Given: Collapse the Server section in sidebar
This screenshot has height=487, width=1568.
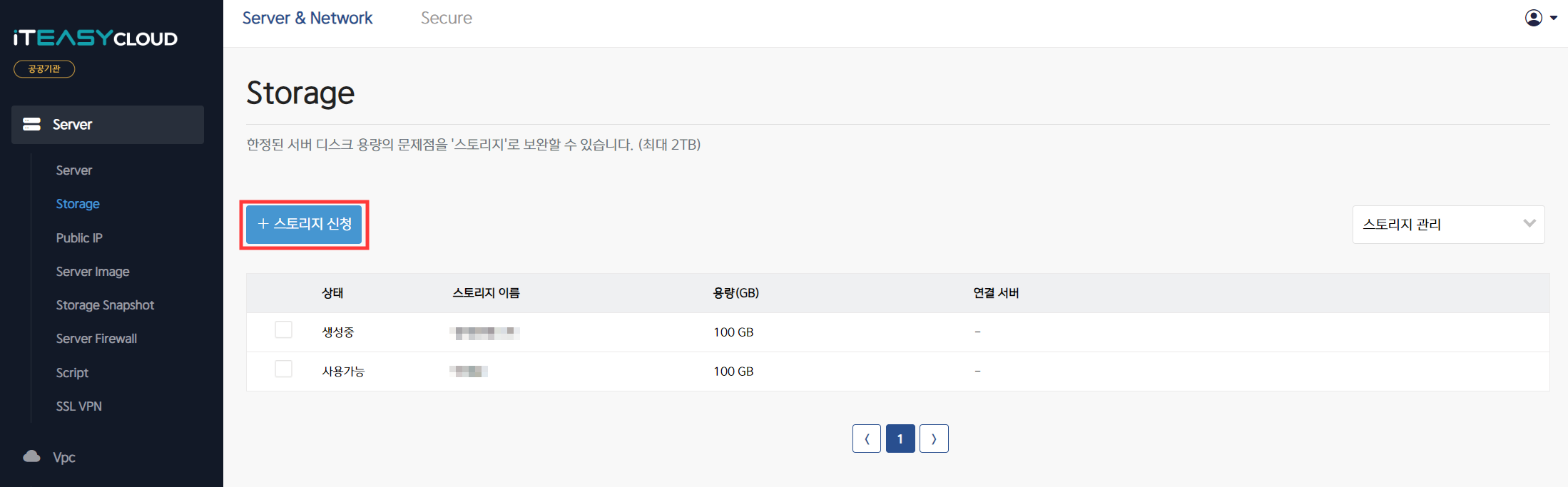Looking at the screenshot, I should (108, 125).
